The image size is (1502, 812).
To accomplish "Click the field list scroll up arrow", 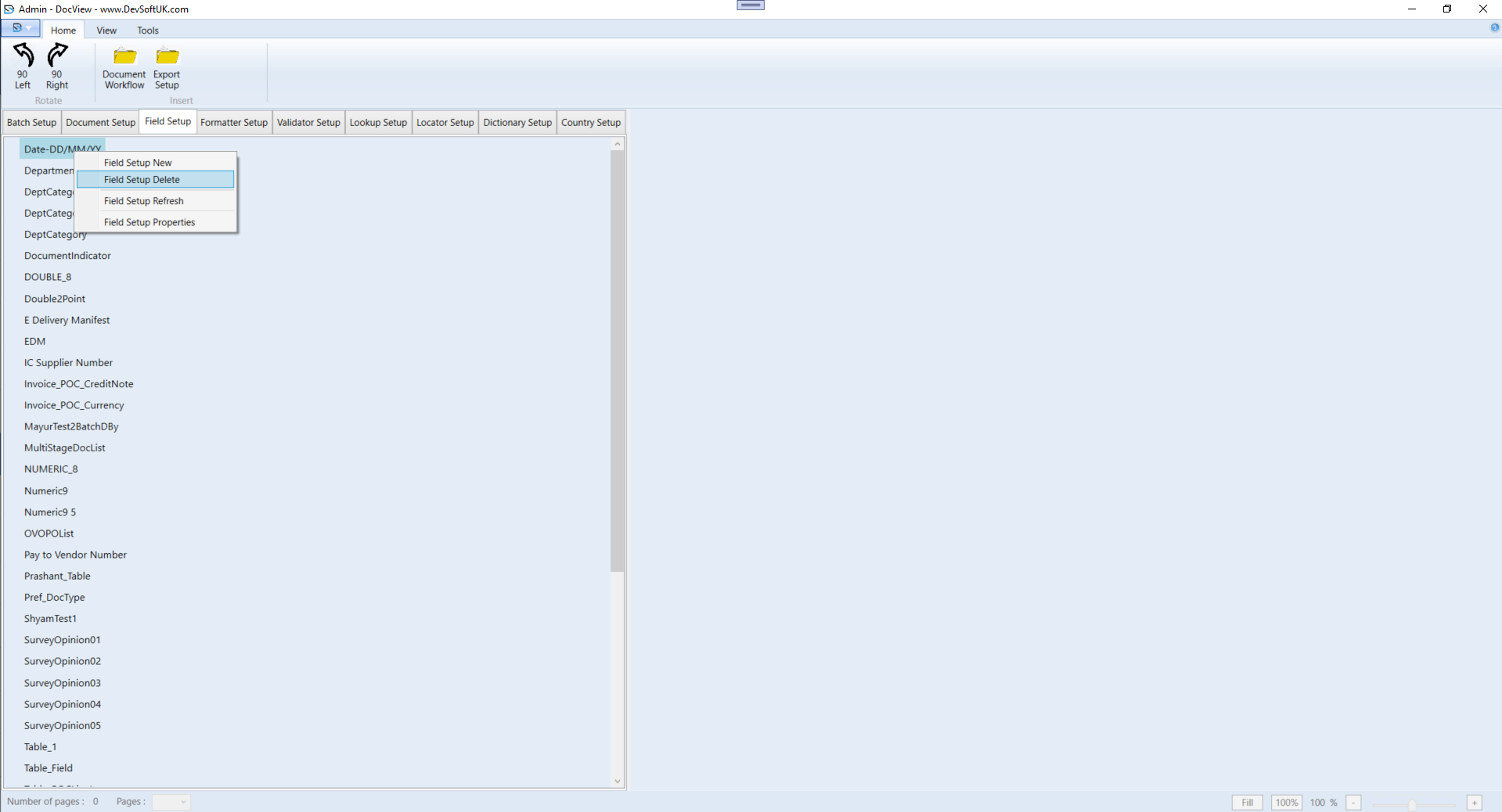I will (618, 144).
